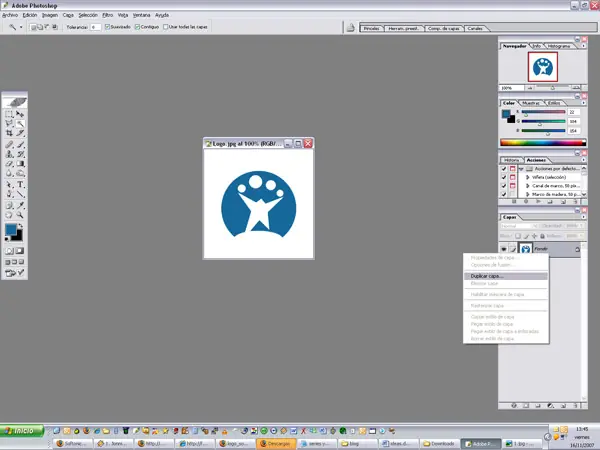Image resolution: width=600 pixels, height=450 pixels.
Task: Pick a color from the spectrum ramp
Action: pos(543,143)
